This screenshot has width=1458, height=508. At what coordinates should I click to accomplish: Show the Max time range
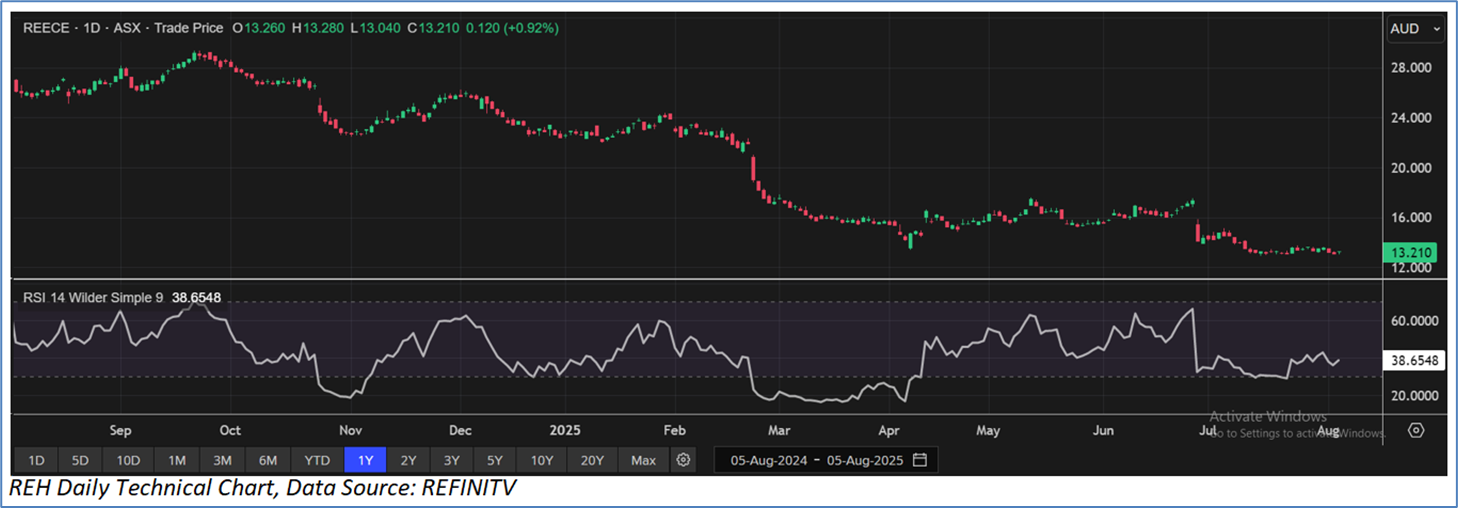click(643, 460)
